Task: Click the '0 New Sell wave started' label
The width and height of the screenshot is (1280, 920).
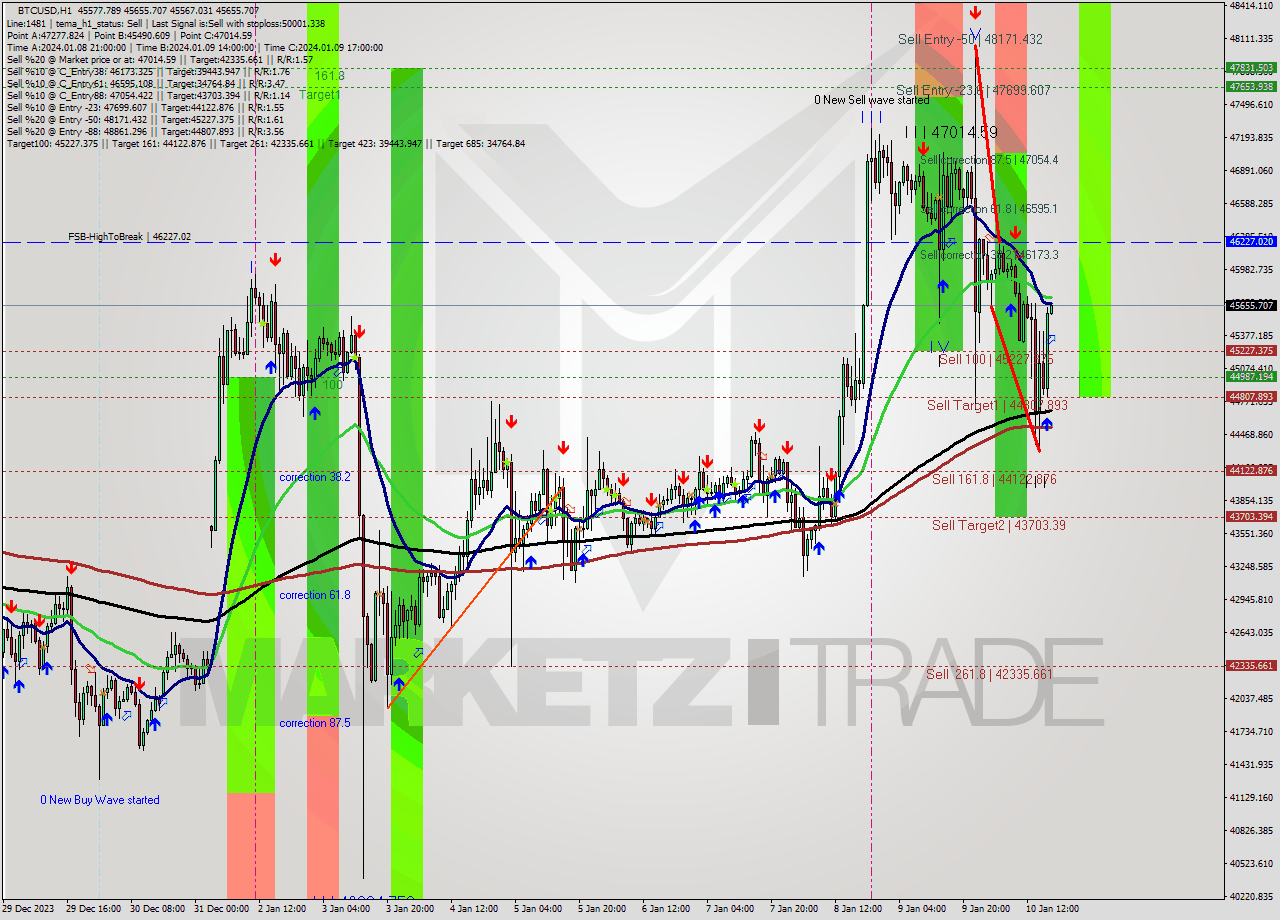Action: pos(871,100)
